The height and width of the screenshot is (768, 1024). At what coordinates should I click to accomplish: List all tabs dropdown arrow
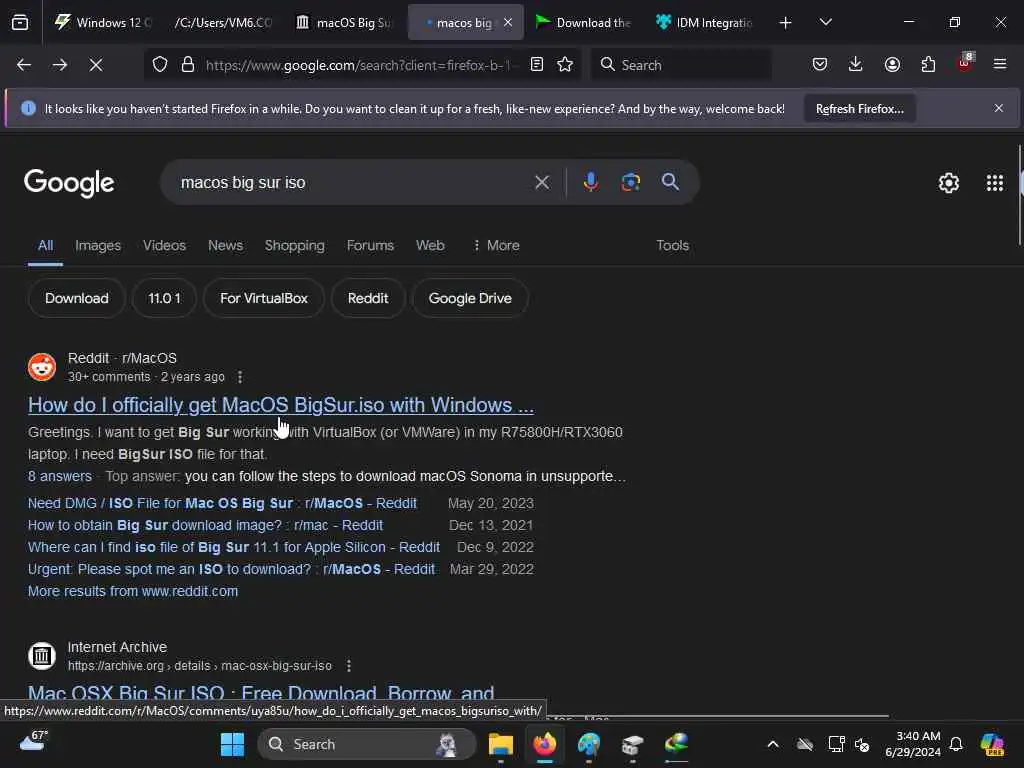tap(825, 23)
